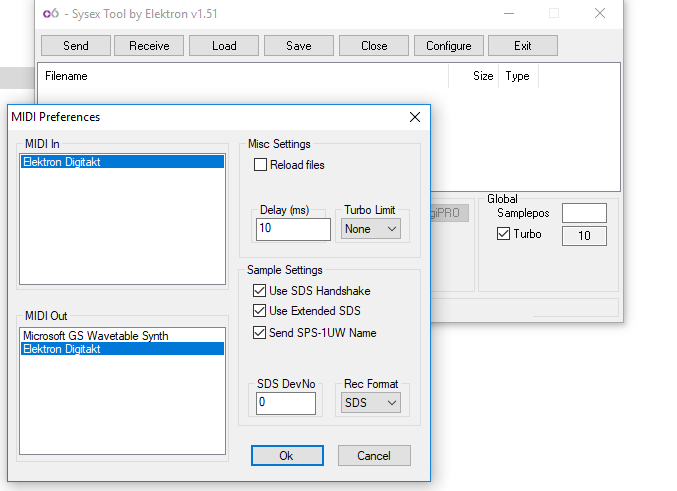Click the Close button in toolbar row
Viewport: 677px width, 491px height.
click(x=374, y=46)
